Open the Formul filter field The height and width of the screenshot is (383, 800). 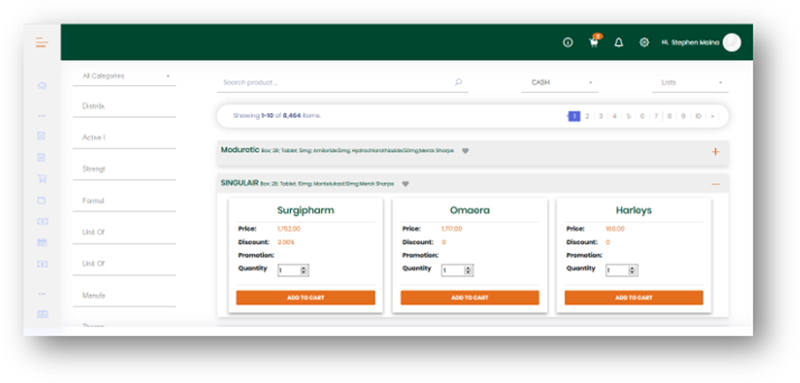click(124, 201)
